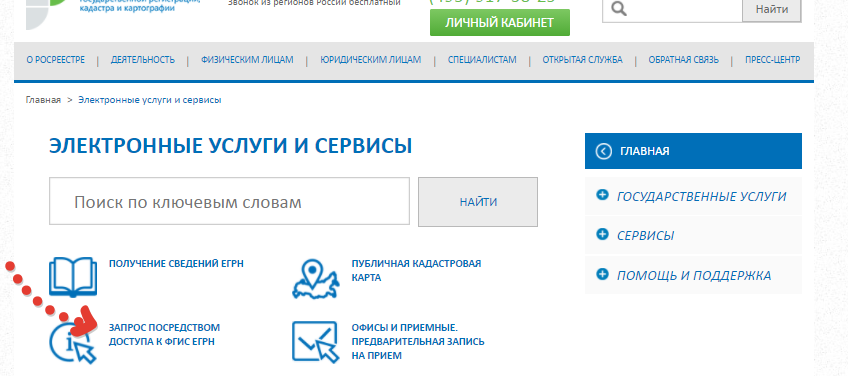Select ФИЗИЧЕСКИМ ЛИЦАМ in navigation
This screenshot has height=376, width=848.
point(247,60)
